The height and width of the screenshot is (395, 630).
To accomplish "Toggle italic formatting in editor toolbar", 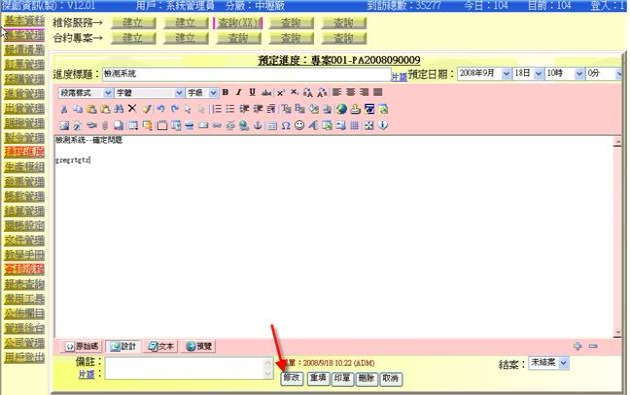I will pyautogui.click(x=239, y=92).
